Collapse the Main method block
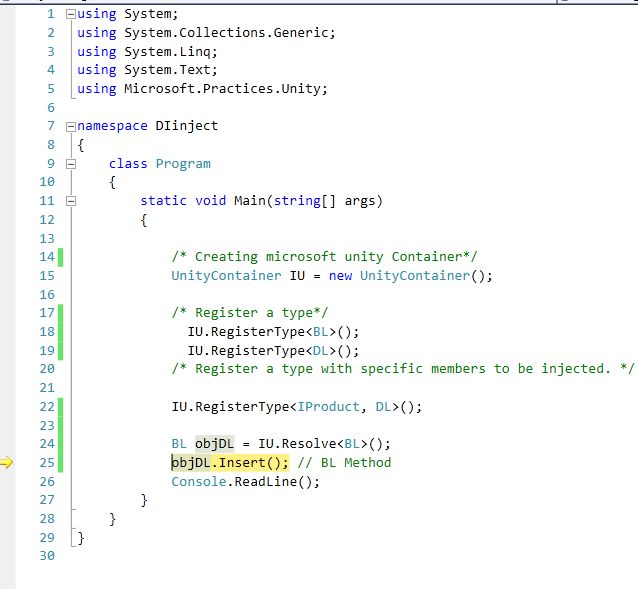This screenshot has height=589, width=638. [71, 201]
